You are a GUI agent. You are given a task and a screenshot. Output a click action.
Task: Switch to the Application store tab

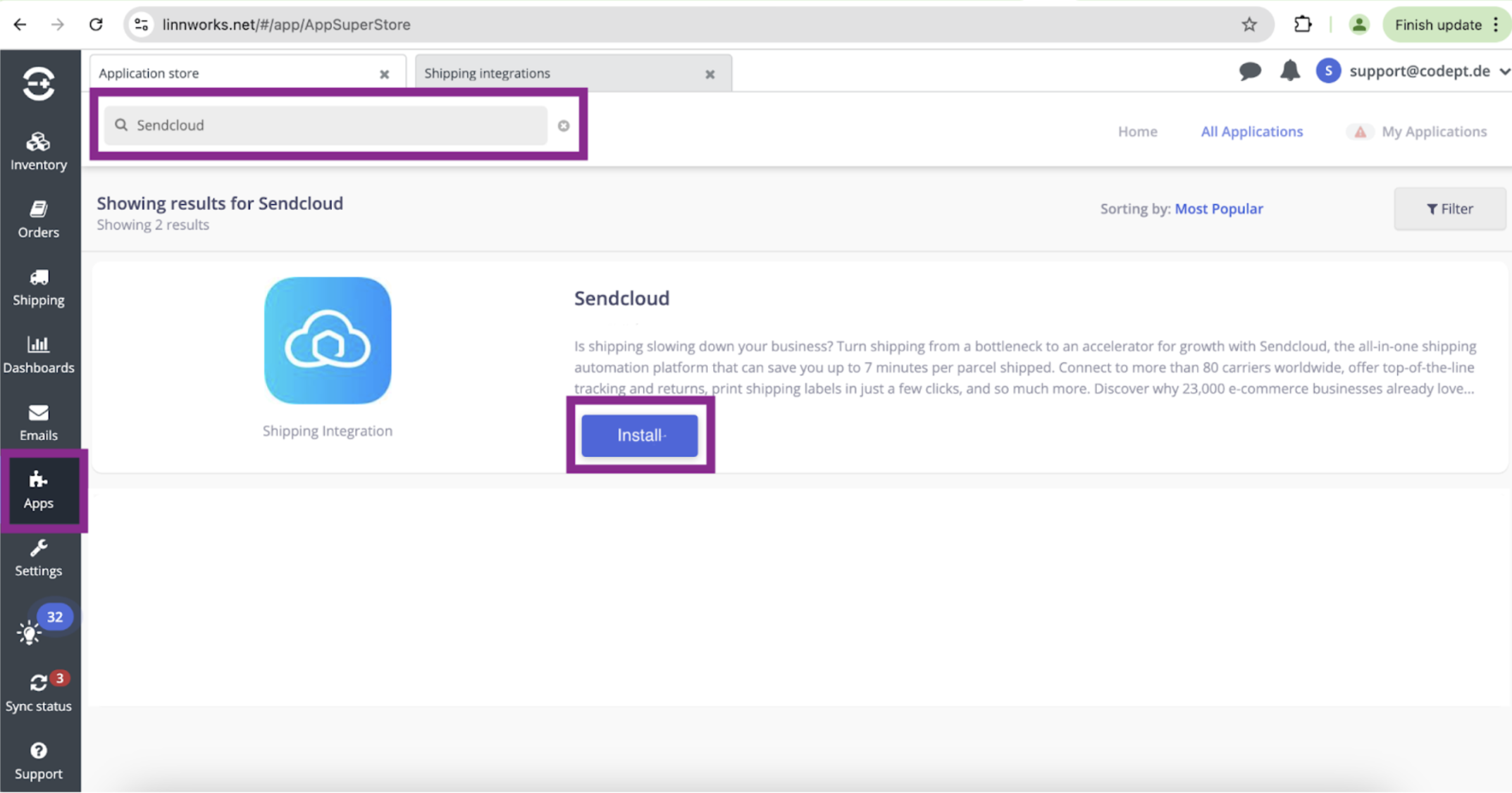(x=247, y=73)
